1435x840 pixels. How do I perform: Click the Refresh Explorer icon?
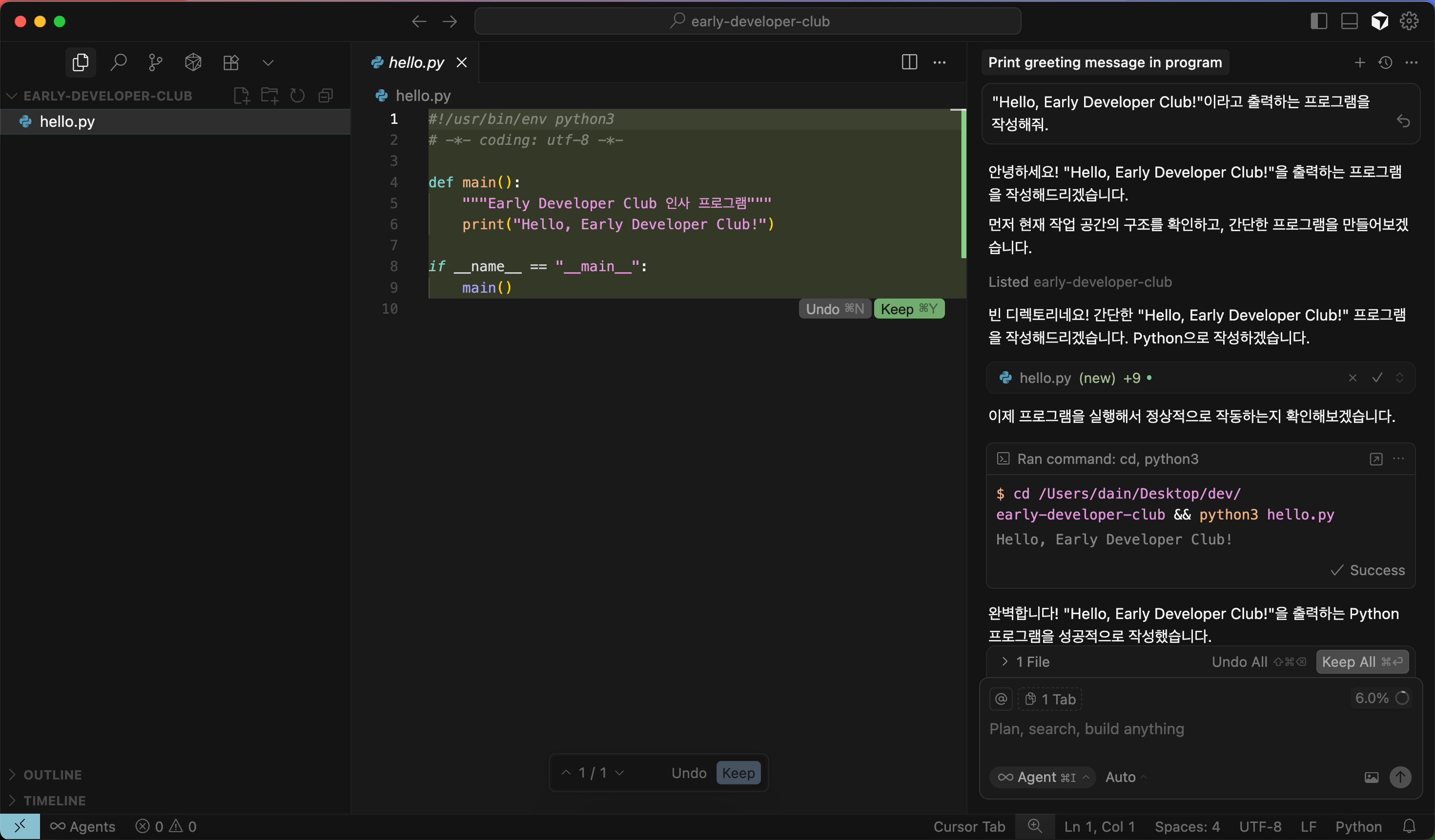(x=297, y=96)
